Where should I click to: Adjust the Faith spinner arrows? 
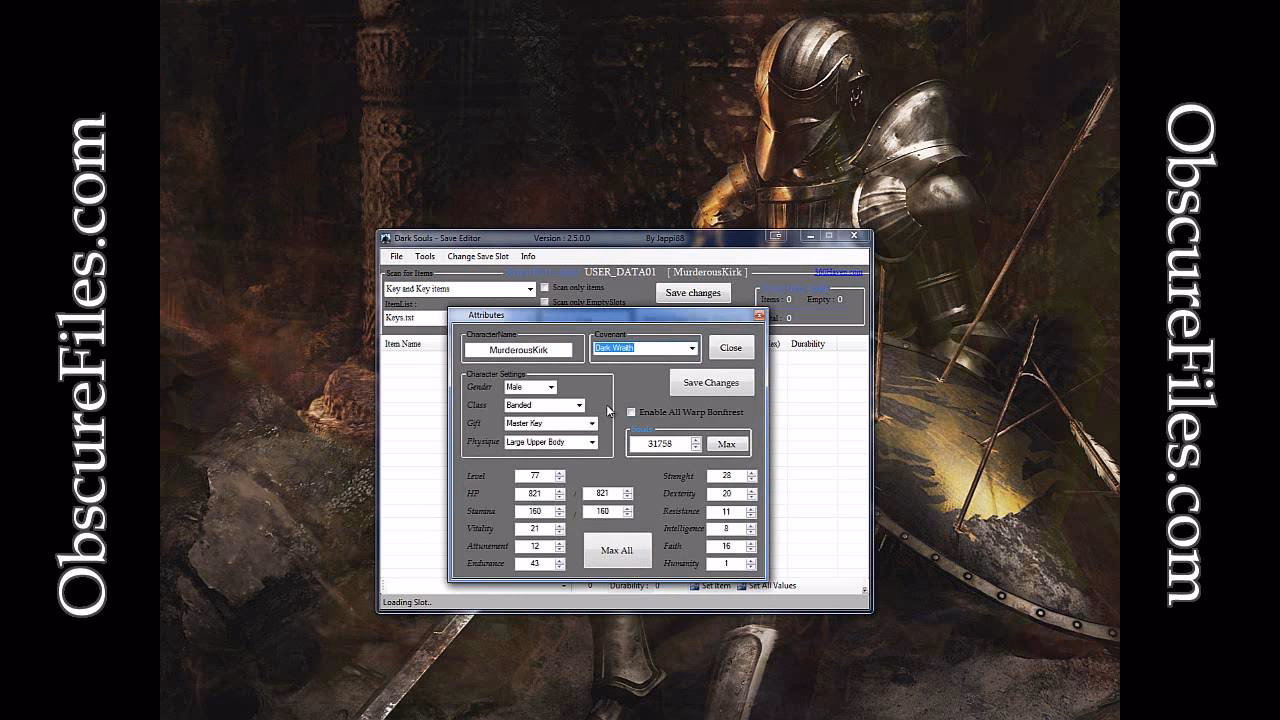tap(751, 546)
